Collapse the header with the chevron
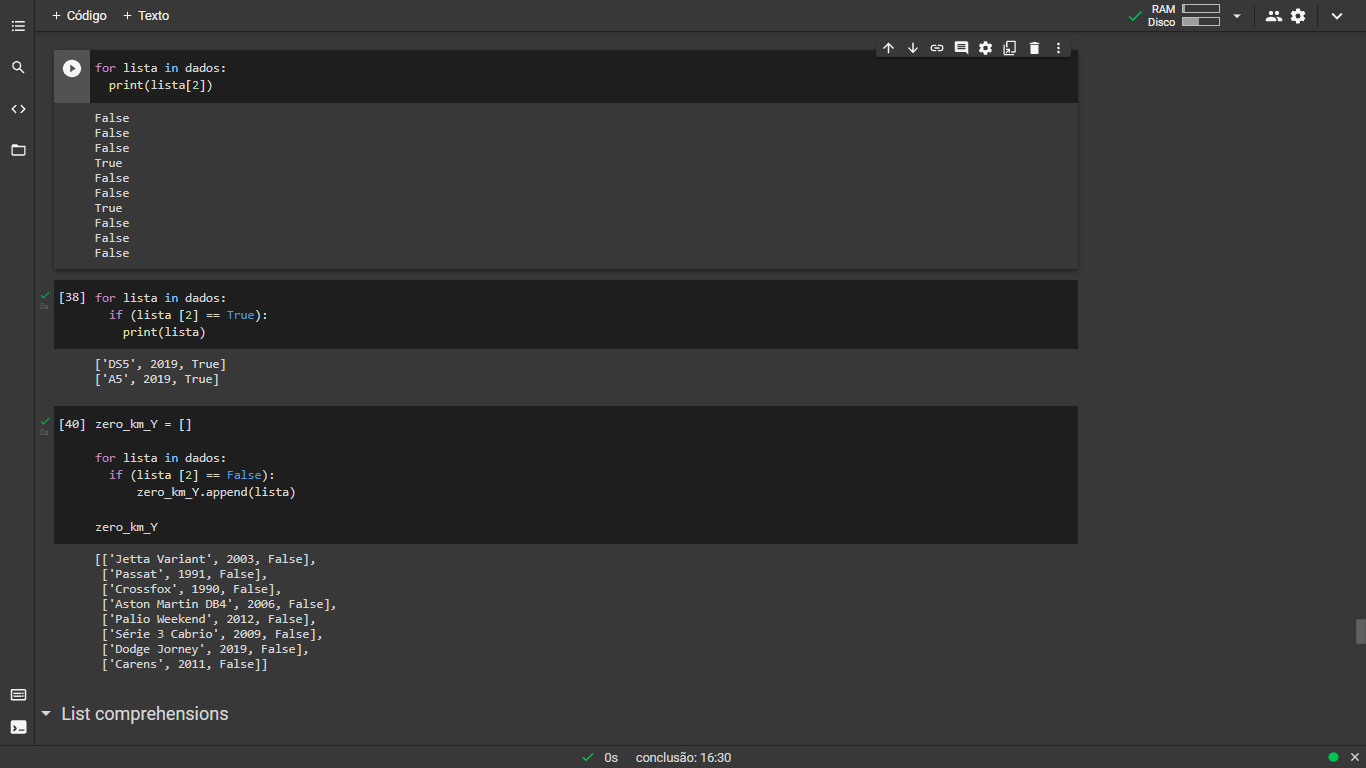The height and width of the screenshot is (768, 1366). tap(1337, 16)
